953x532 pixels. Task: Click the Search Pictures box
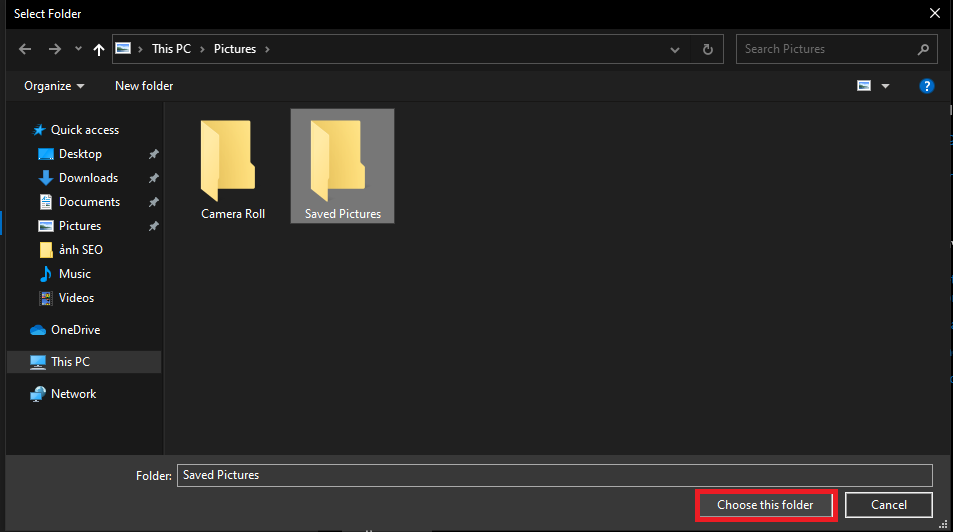pyautogui.click(x=825, y=49)
